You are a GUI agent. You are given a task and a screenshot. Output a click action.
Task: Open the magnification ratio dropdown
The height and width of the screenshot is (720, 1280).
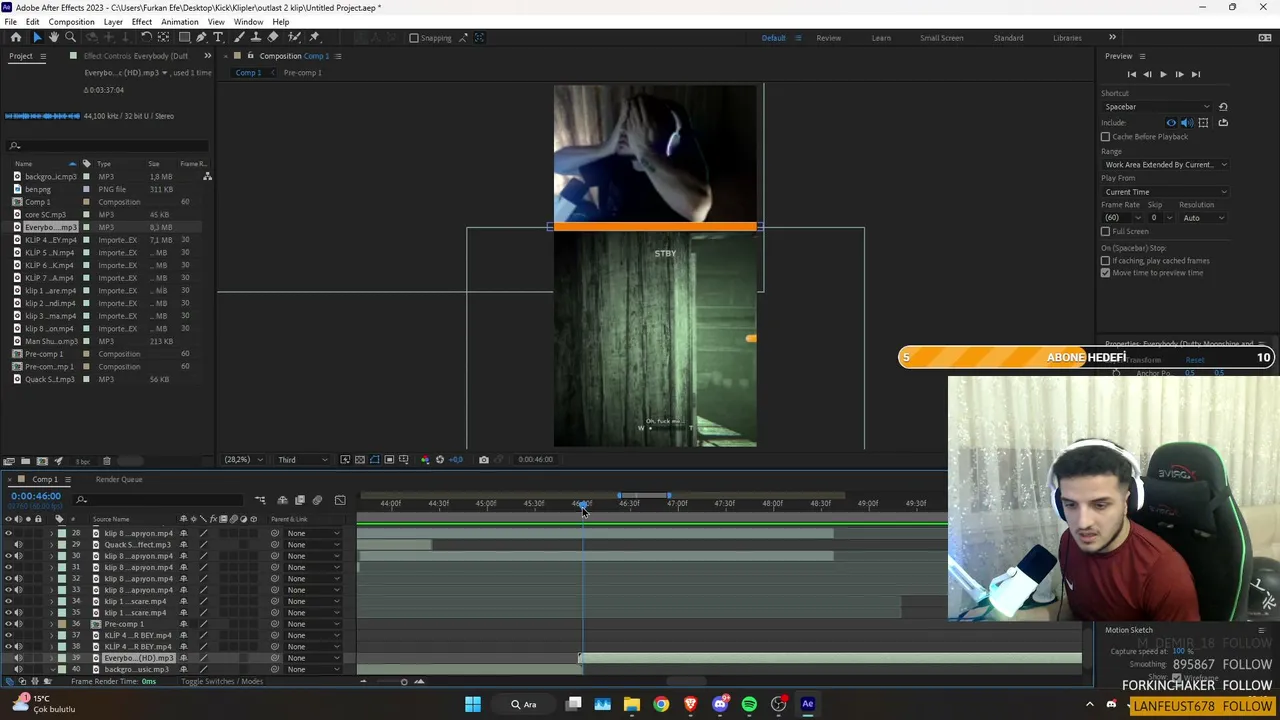point(243,460)
